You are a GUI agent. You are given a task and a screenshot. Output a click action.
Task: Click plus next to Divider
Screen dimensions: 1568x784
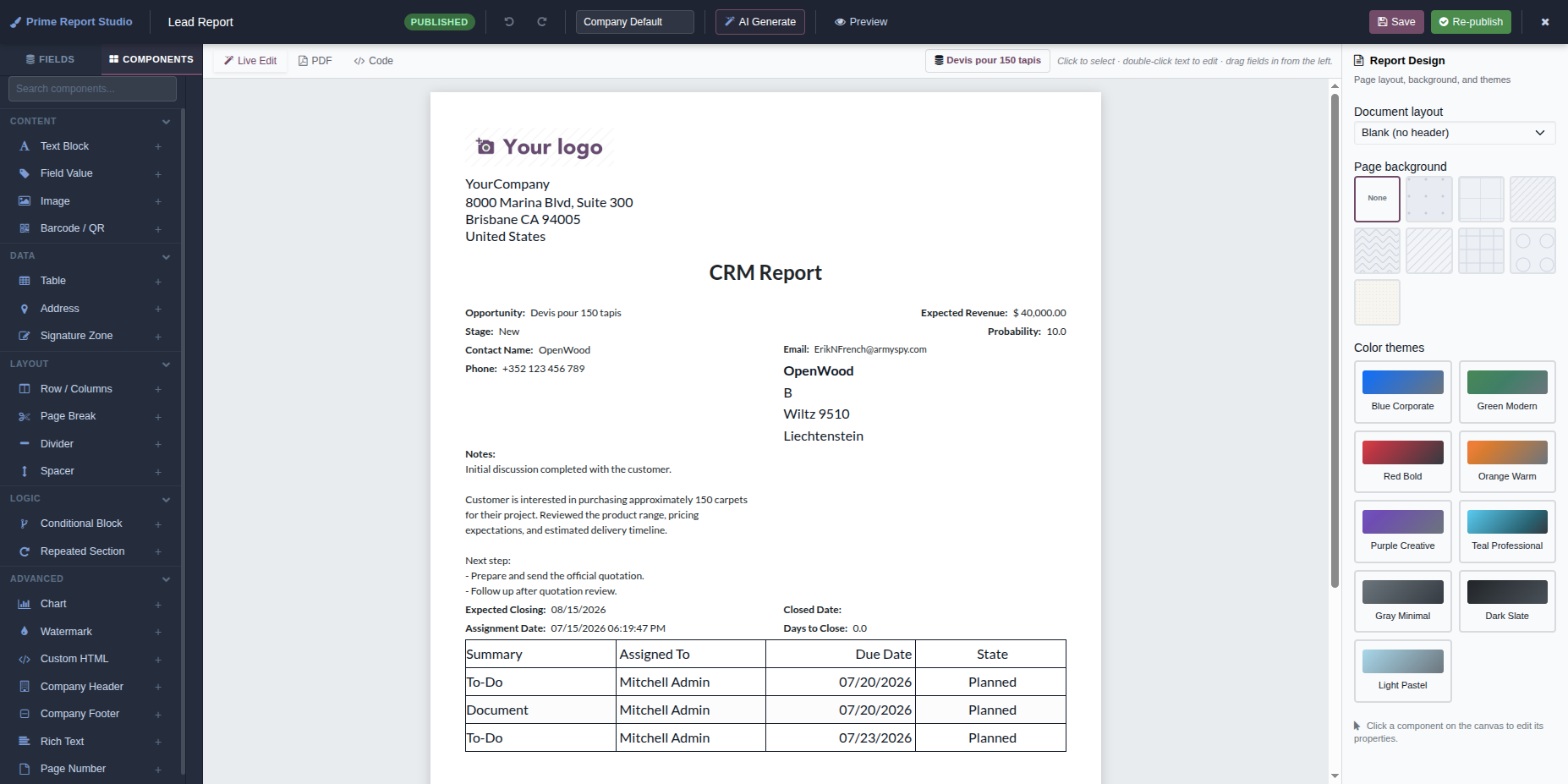point(158,444)
